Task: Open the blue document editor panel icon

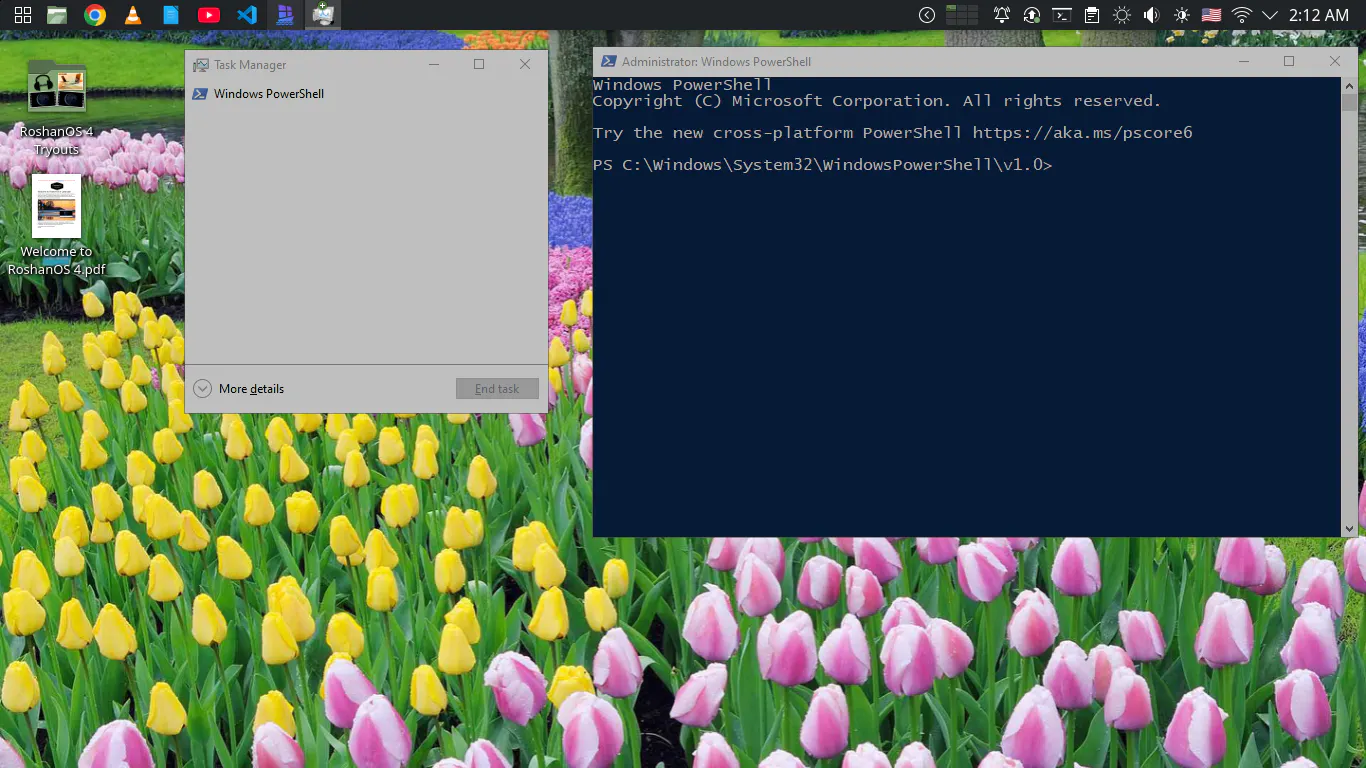Action: tap(171, 15)
